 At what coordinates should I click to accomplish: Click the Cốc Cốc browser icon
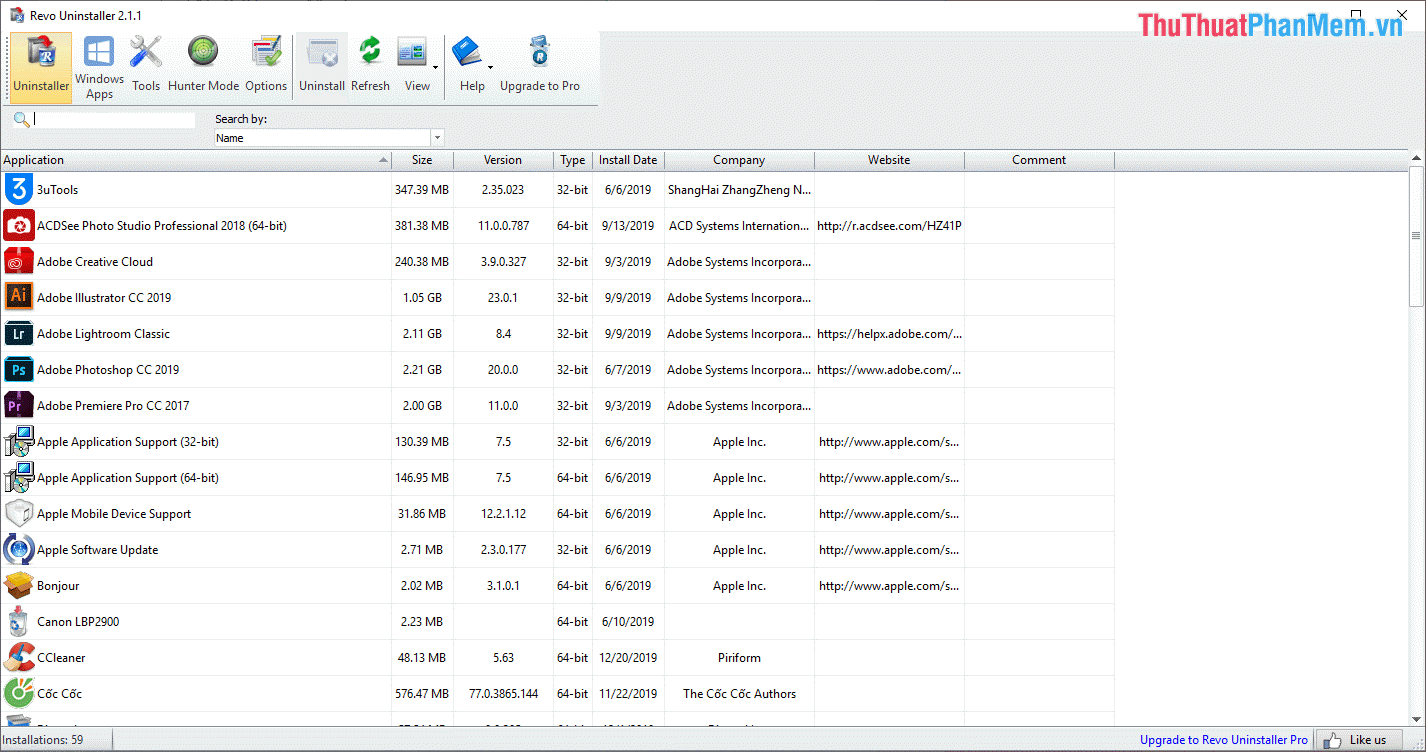pyautogui.click(x=19, y=693)
